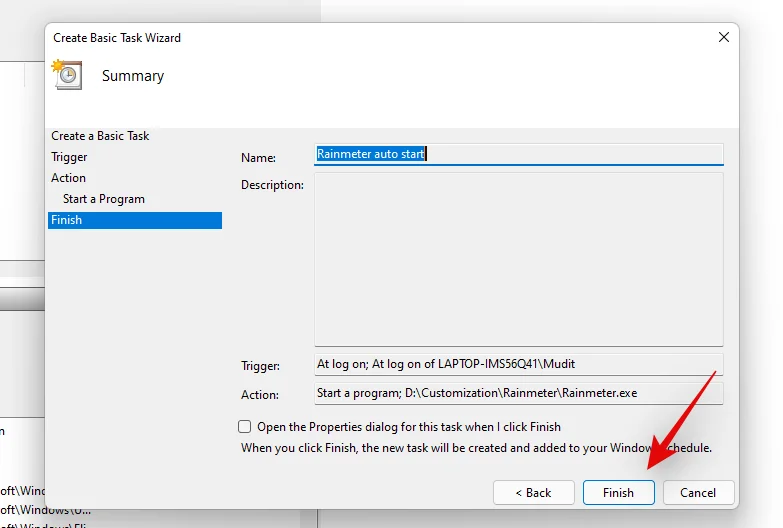Click the Trigger: label beside the field

click(260, 366)
